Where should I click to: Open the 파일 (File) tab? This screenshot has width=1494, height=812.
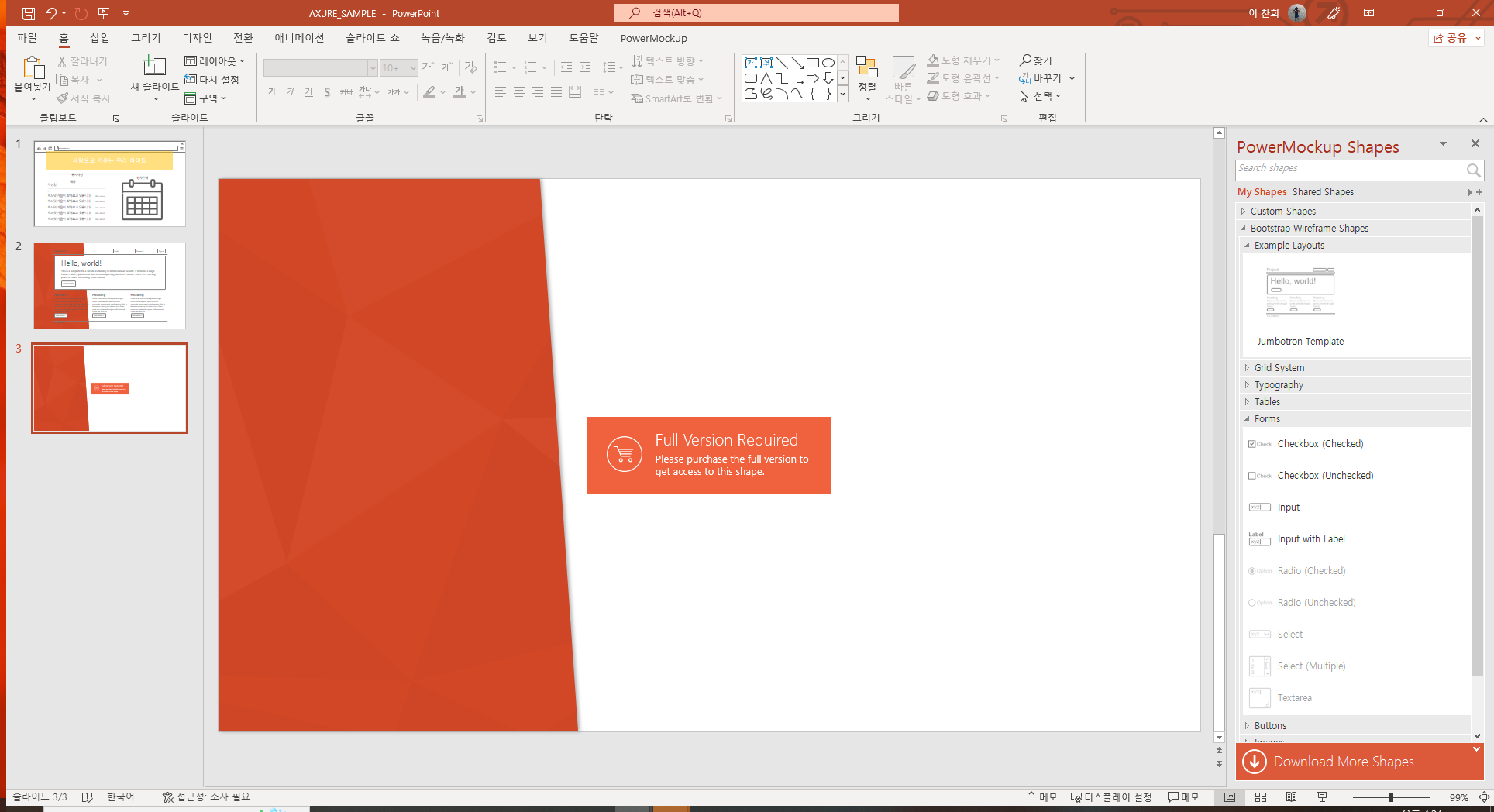[27, 38]
